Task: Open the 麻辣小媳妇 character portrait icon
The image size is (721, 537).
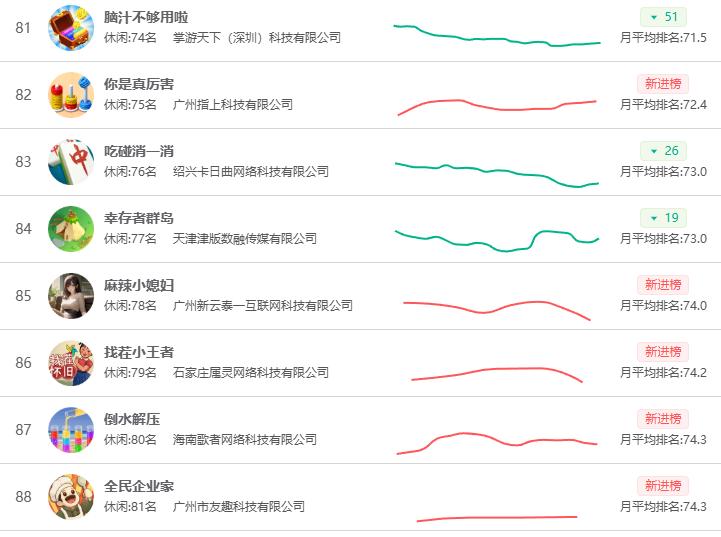Action: click(x=71, y=296)
